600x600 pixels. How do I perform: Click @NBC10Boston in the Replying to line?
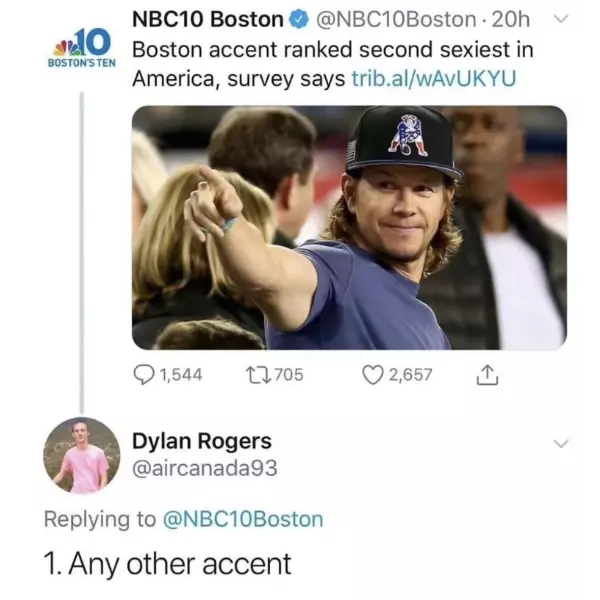coord(241,518)
